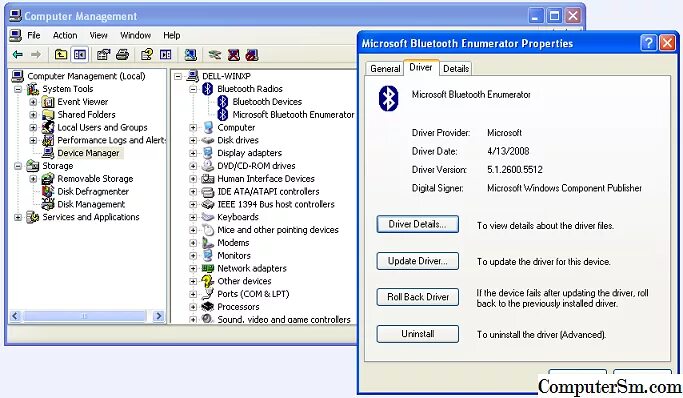Click the Bluetooth Devices icon
The image size is (683, 398).
(x=223, y=102)
